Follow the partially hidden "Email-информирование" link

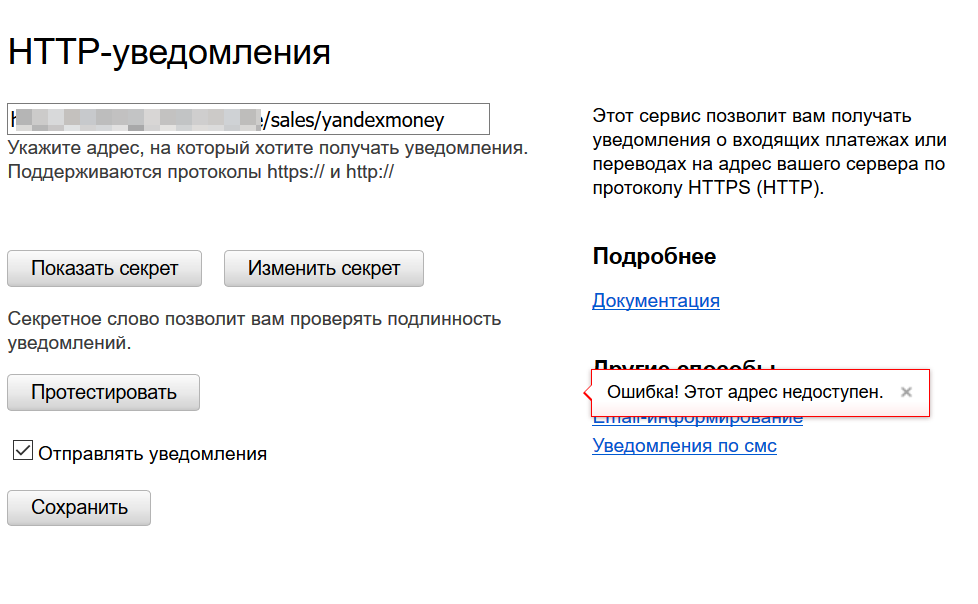pyautogui.click(x=697, y=420)
